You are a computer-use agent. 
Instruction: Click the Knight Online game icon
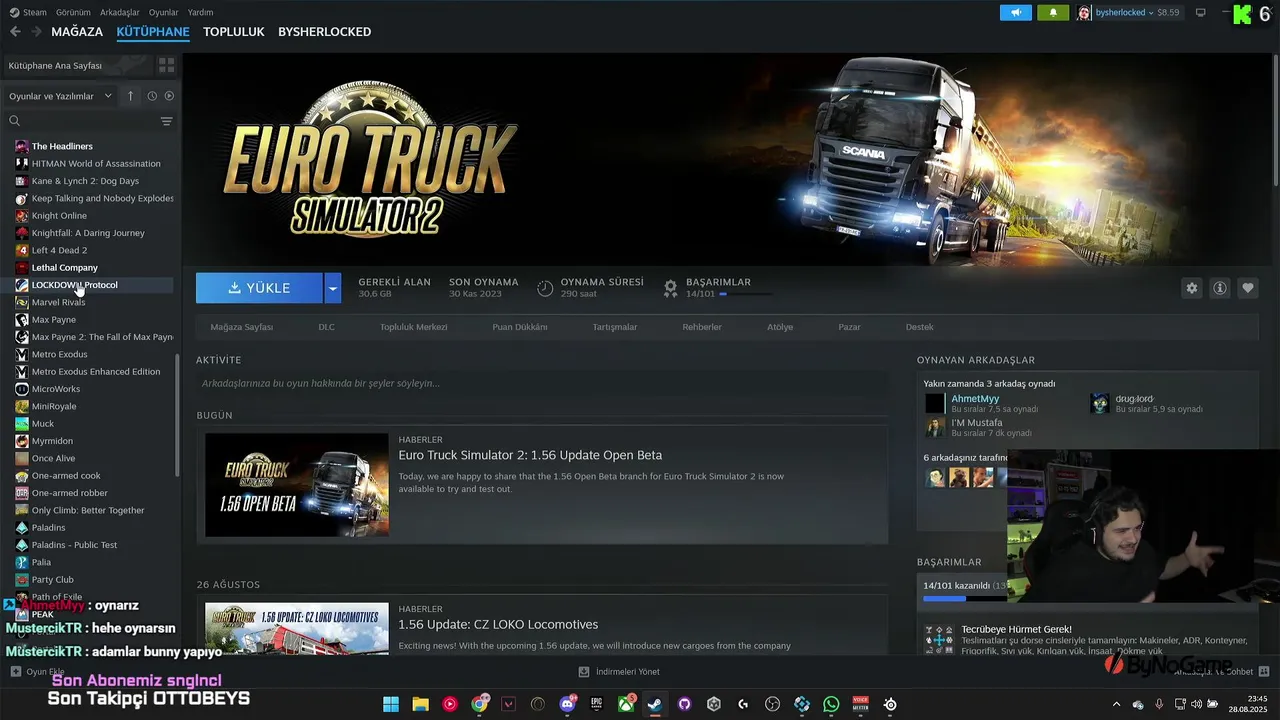click(22, 215)
